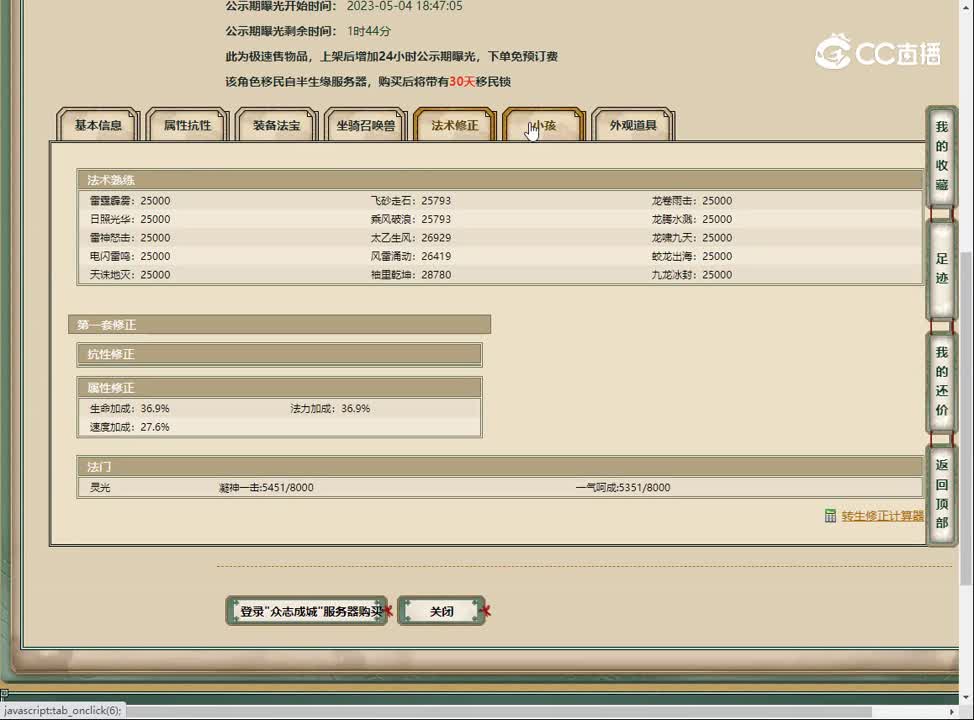Click 龙卷雨击: 25000 entry
Screen dimensions: 974x720
coord(691,201)
